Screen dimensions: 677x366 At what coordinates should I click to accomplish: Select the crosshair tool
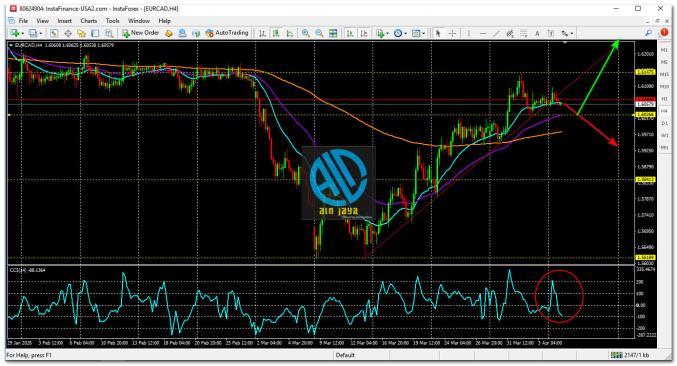click(x=452, y=33)
